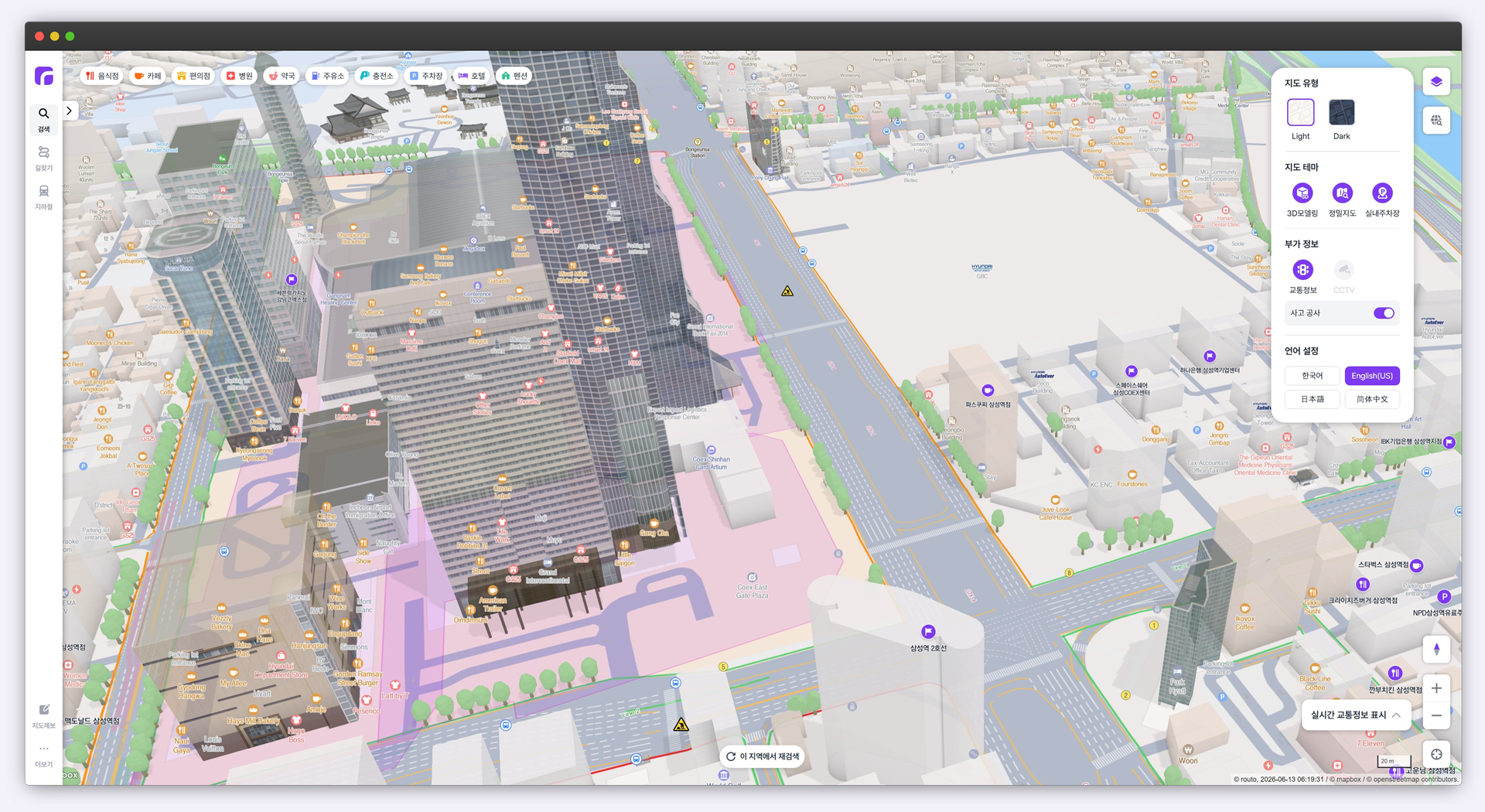The height and width of the screenshot is (812, 1485).
Task: Click the map layers stack icon
Action: click(x=1436, y=82)
